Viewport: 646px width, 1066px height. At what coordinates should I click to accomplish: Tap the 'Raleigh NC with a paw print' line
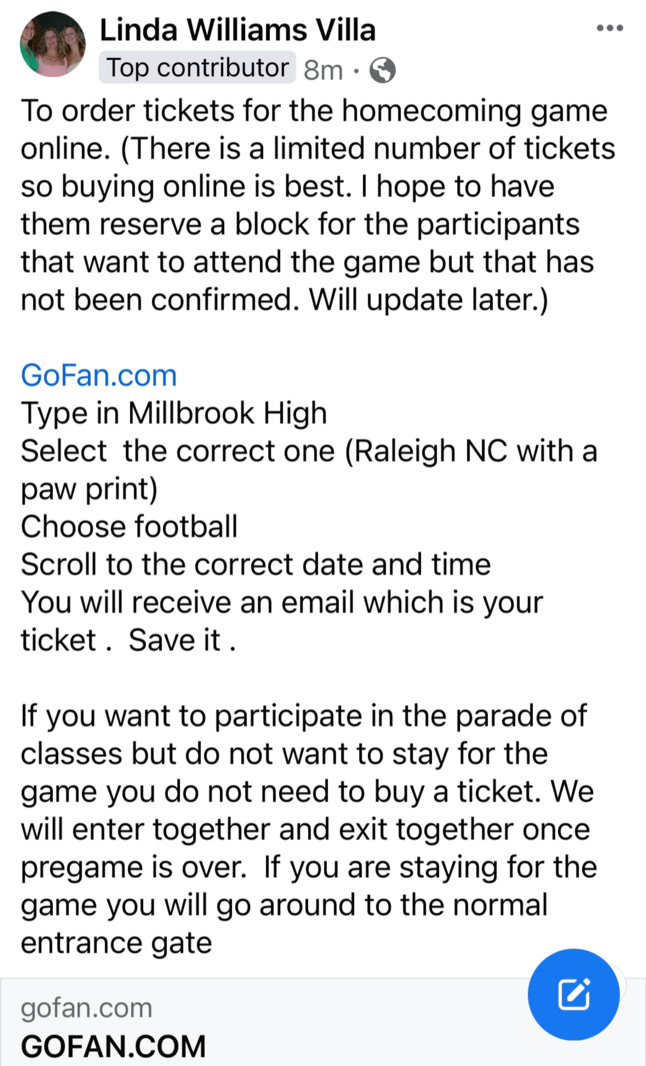tap(309, 470)
